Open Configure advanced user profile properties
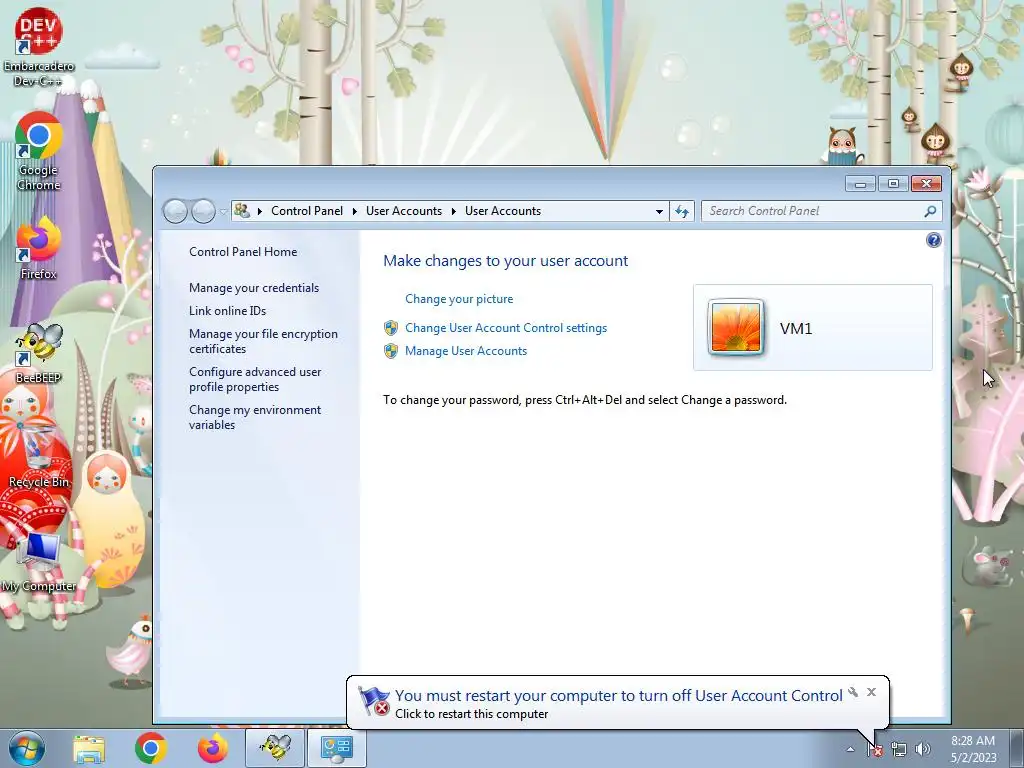The width and height of the screenshot is (1024, 768). point(255,379)
